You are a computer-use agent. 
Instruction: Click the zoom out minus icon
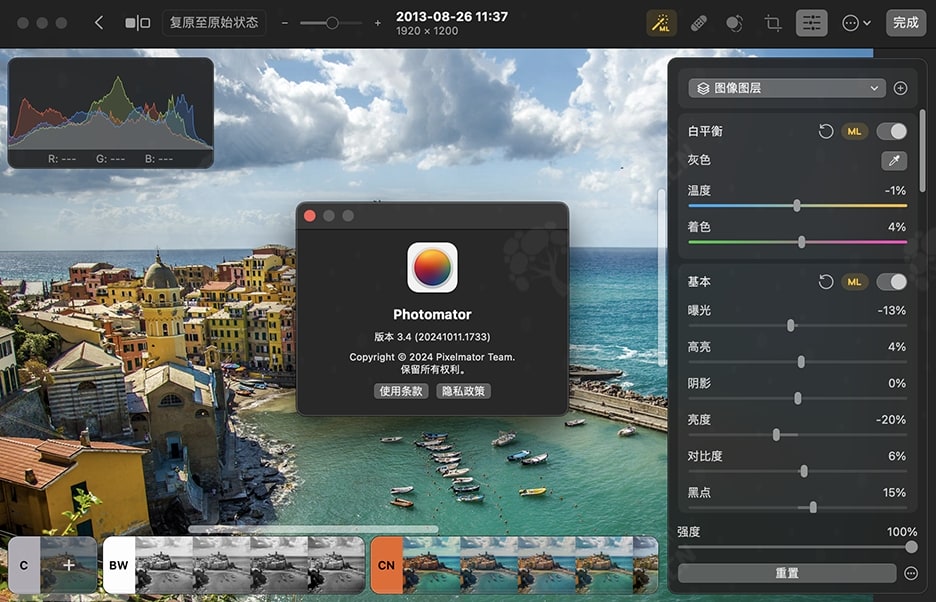click(x=285, y=23)
